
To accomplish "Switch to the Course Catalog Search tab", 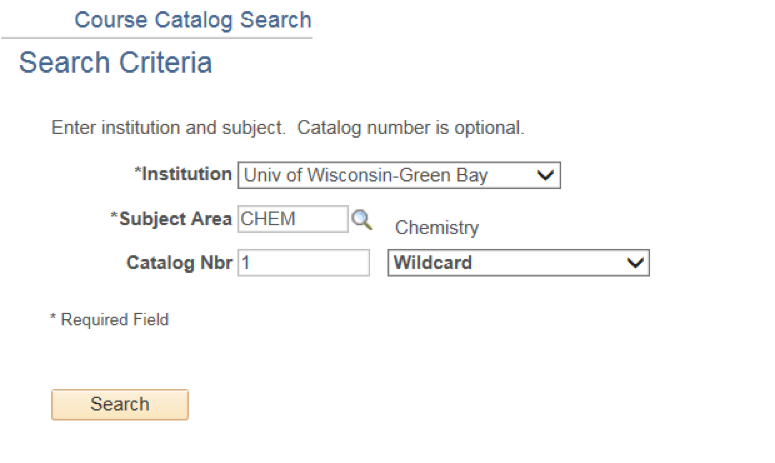I will (x=193, y=20).
